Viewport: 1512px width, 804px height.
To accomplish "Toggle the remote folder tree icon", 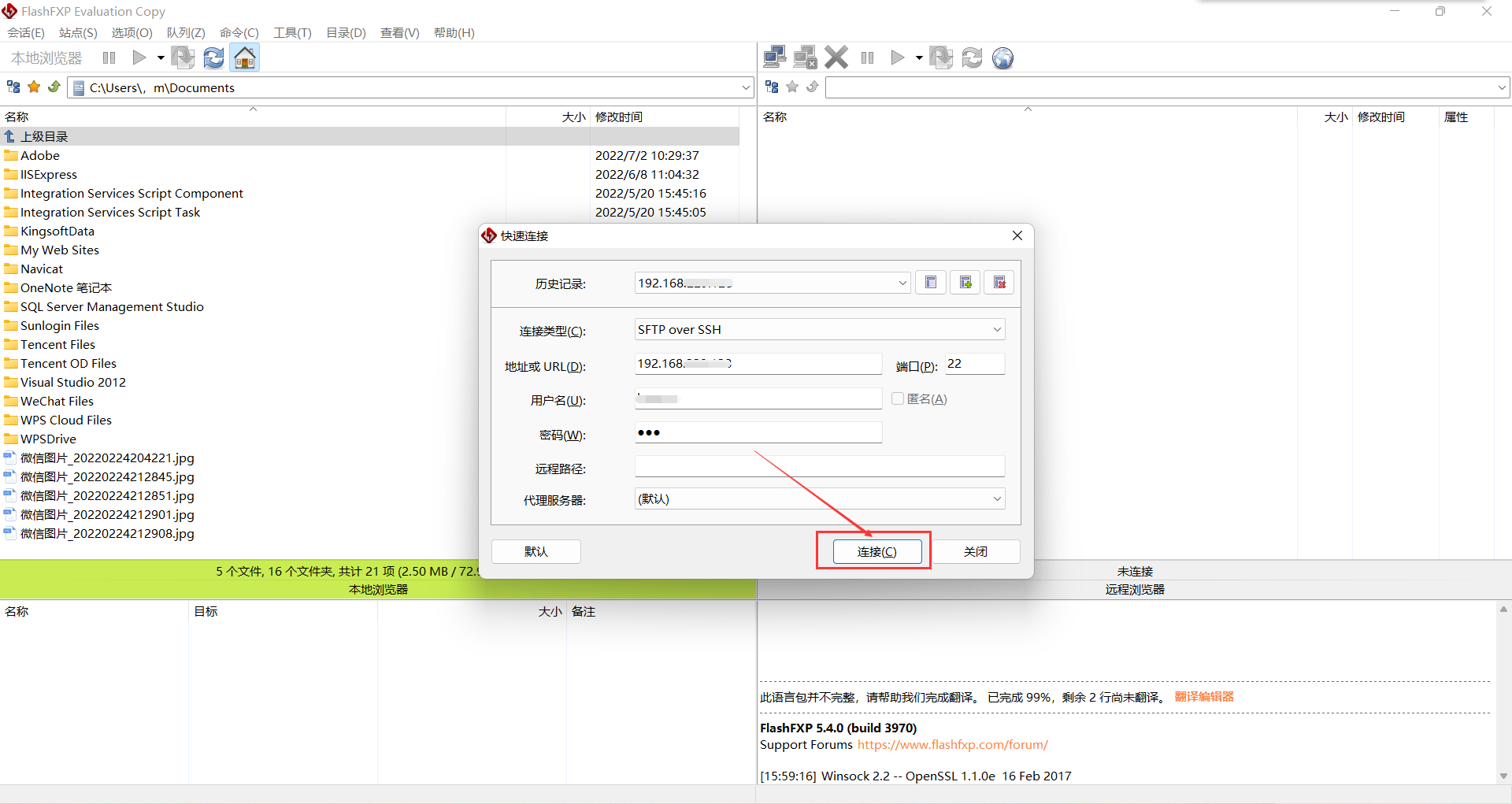I will click(x=772, y=87).
